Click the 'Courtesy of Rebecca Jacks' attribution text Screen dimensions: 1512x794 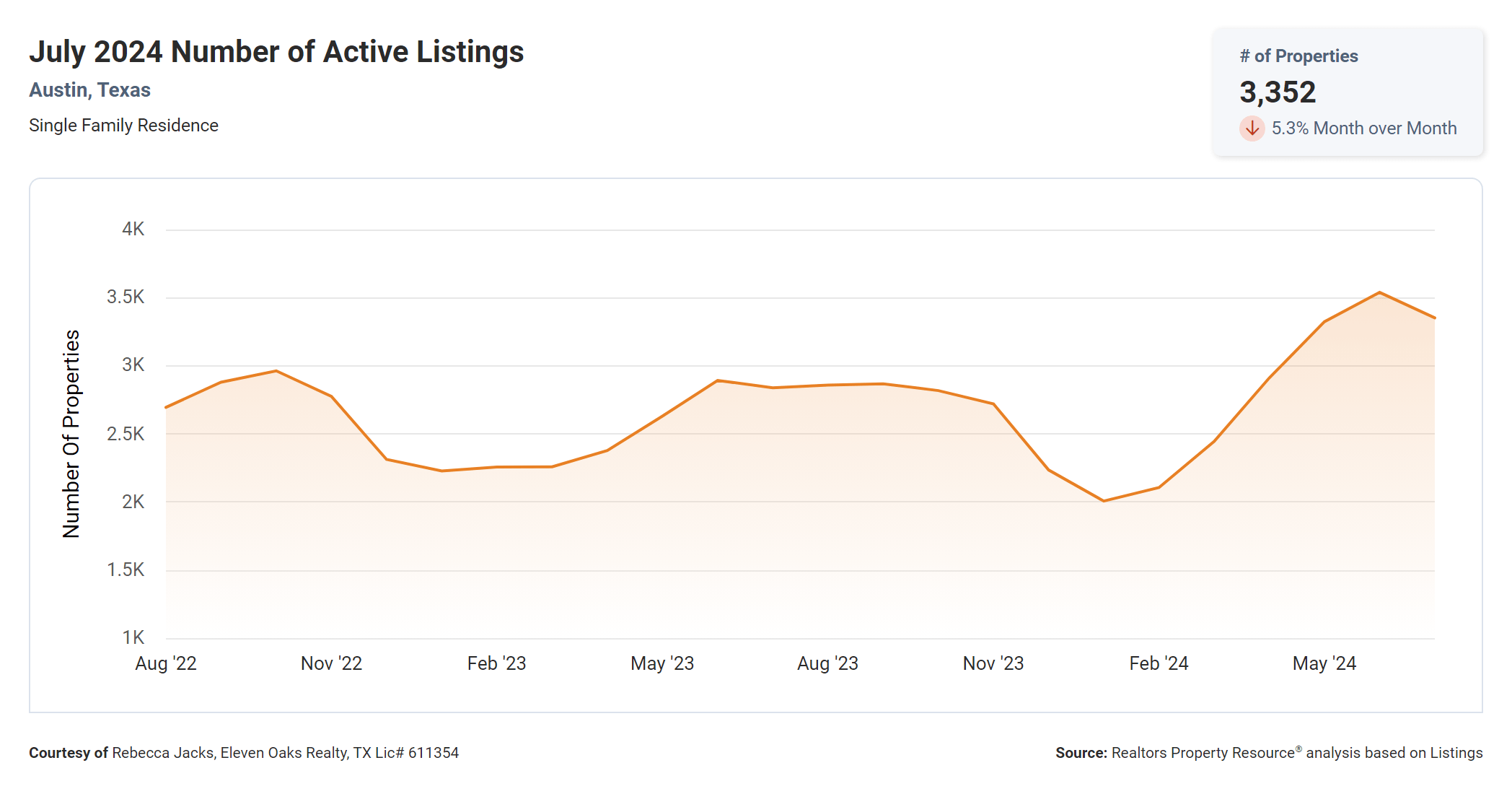pos(244,753)
